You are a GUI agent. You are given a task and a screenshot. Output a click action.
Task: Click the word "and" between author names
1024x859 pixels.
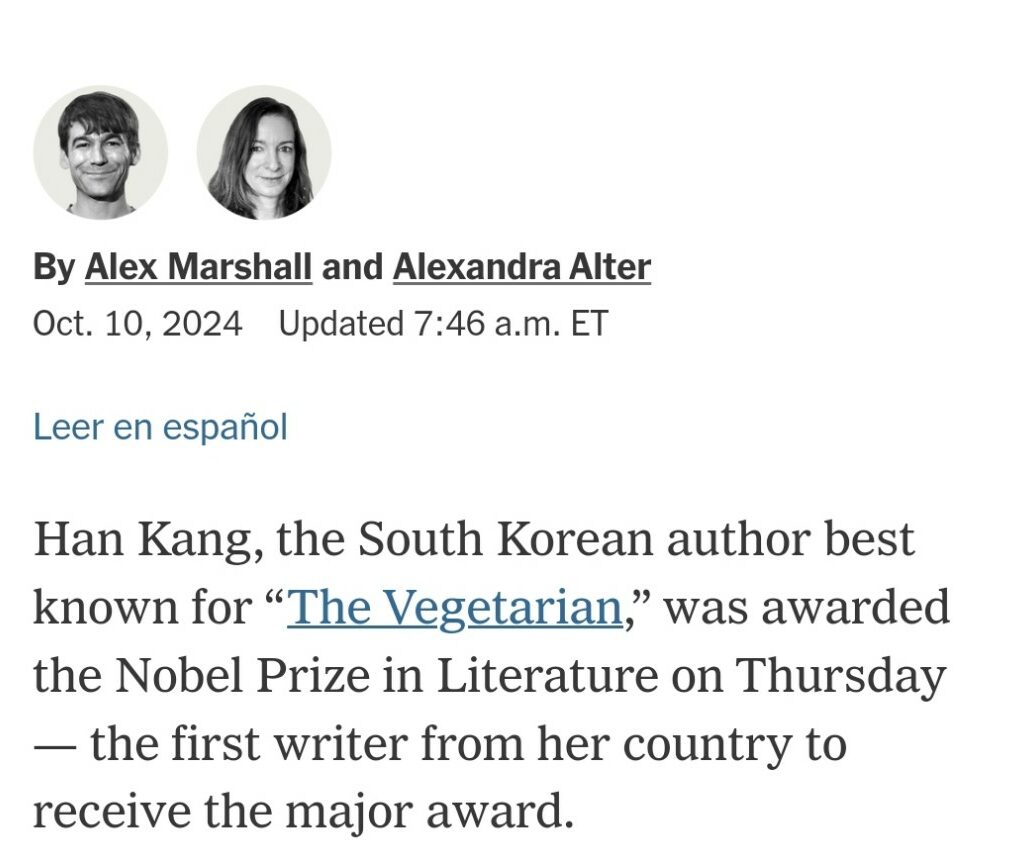353,267
